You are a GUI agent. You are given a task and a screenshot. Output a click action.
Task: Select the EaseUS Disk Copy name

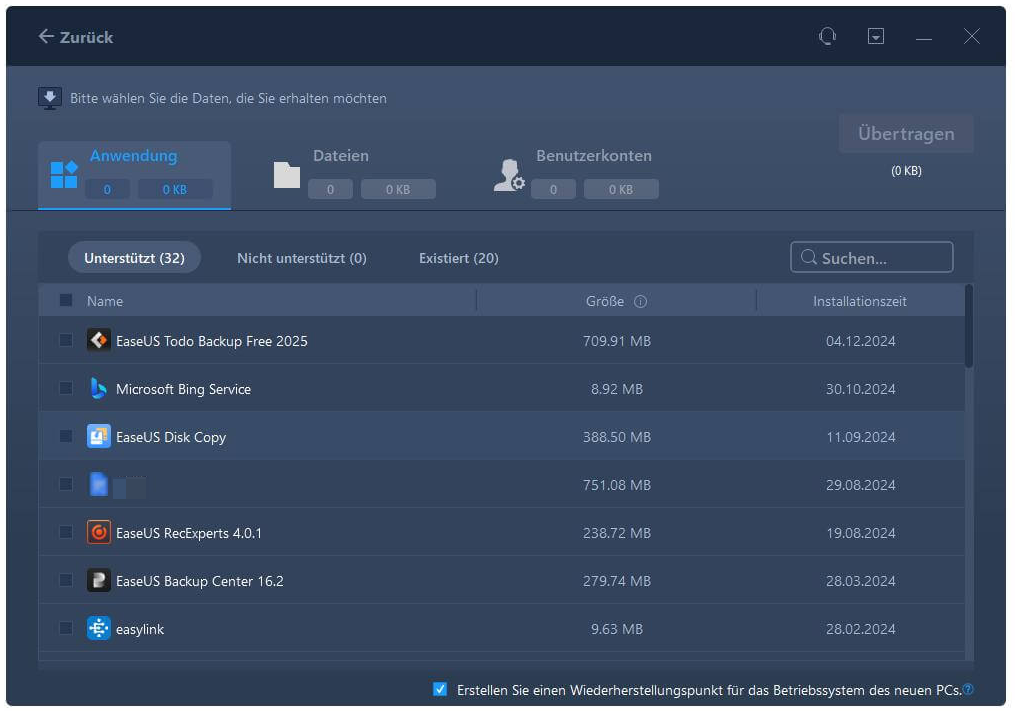coord(171,437)
